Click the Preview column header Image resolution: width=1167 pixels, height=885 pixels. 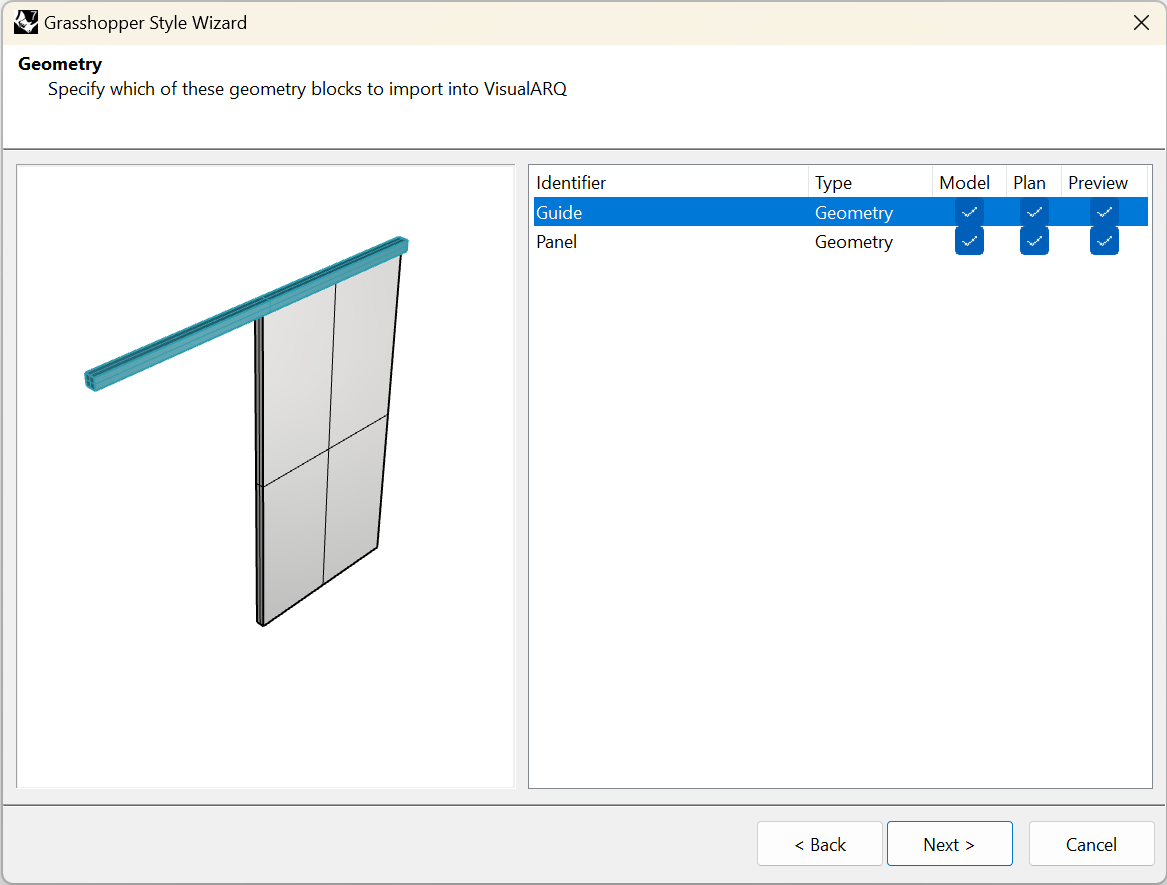[1104, 182]
